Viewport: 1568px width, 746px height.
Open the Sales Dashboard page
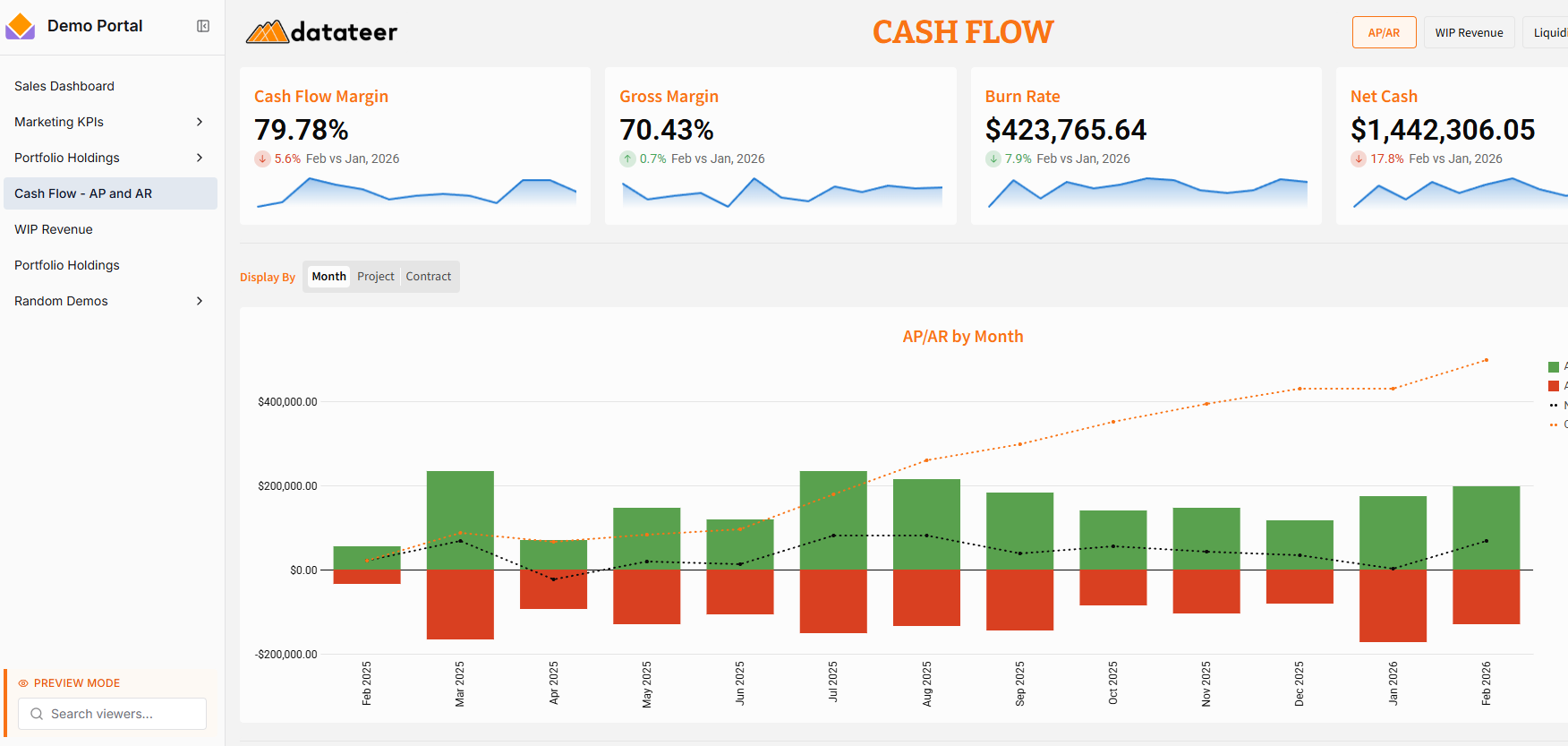click(x=64, y=86)
